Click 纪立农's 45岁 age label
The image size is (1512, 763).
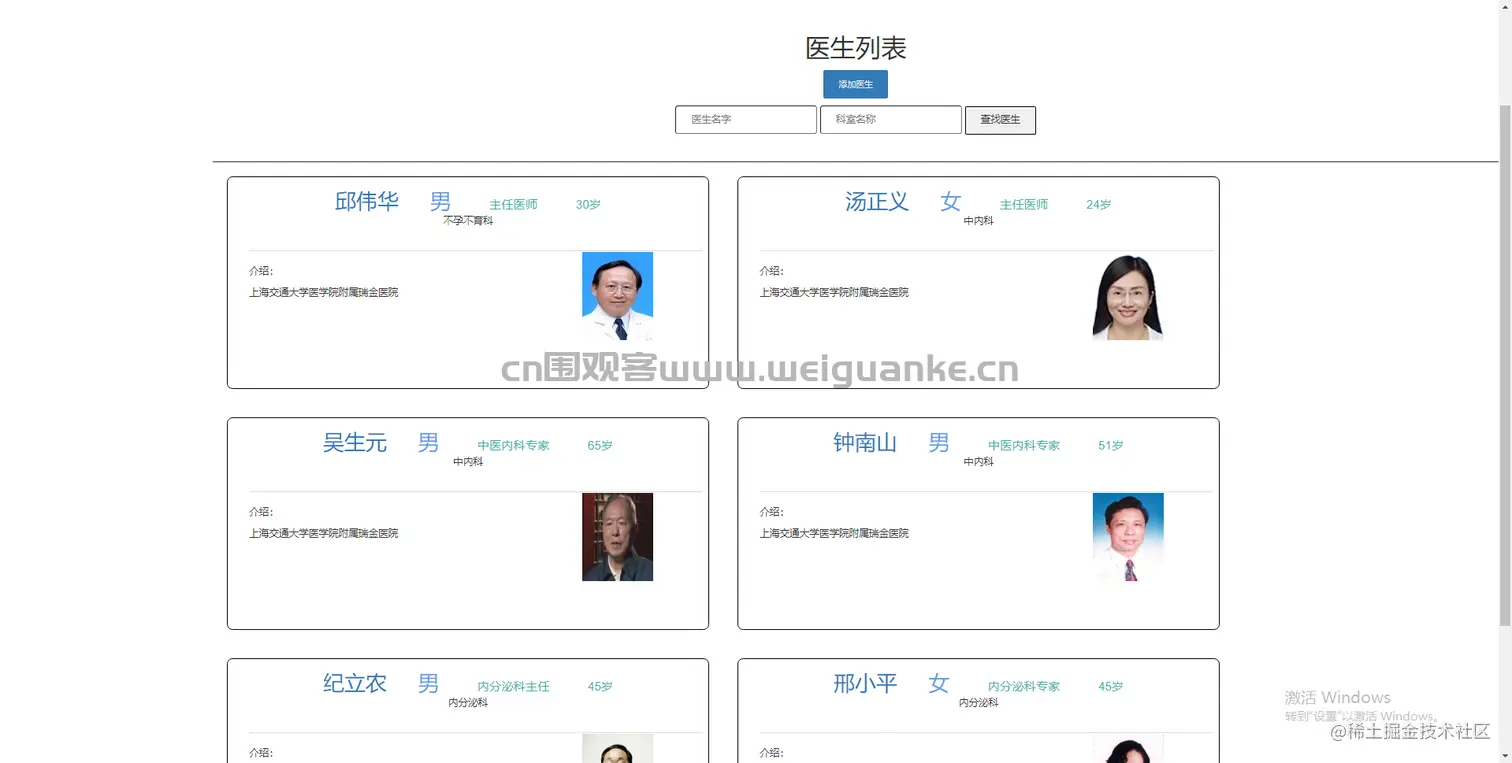(600, 687)
